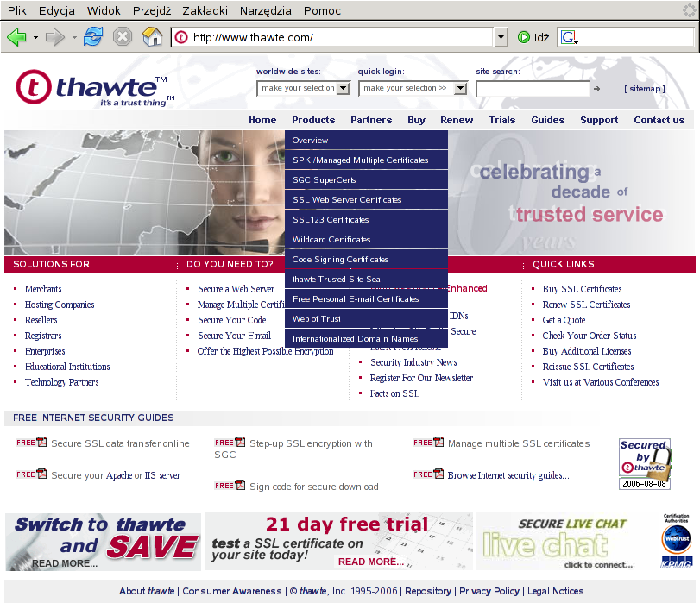Select Web of Trust menu entry

366,319
